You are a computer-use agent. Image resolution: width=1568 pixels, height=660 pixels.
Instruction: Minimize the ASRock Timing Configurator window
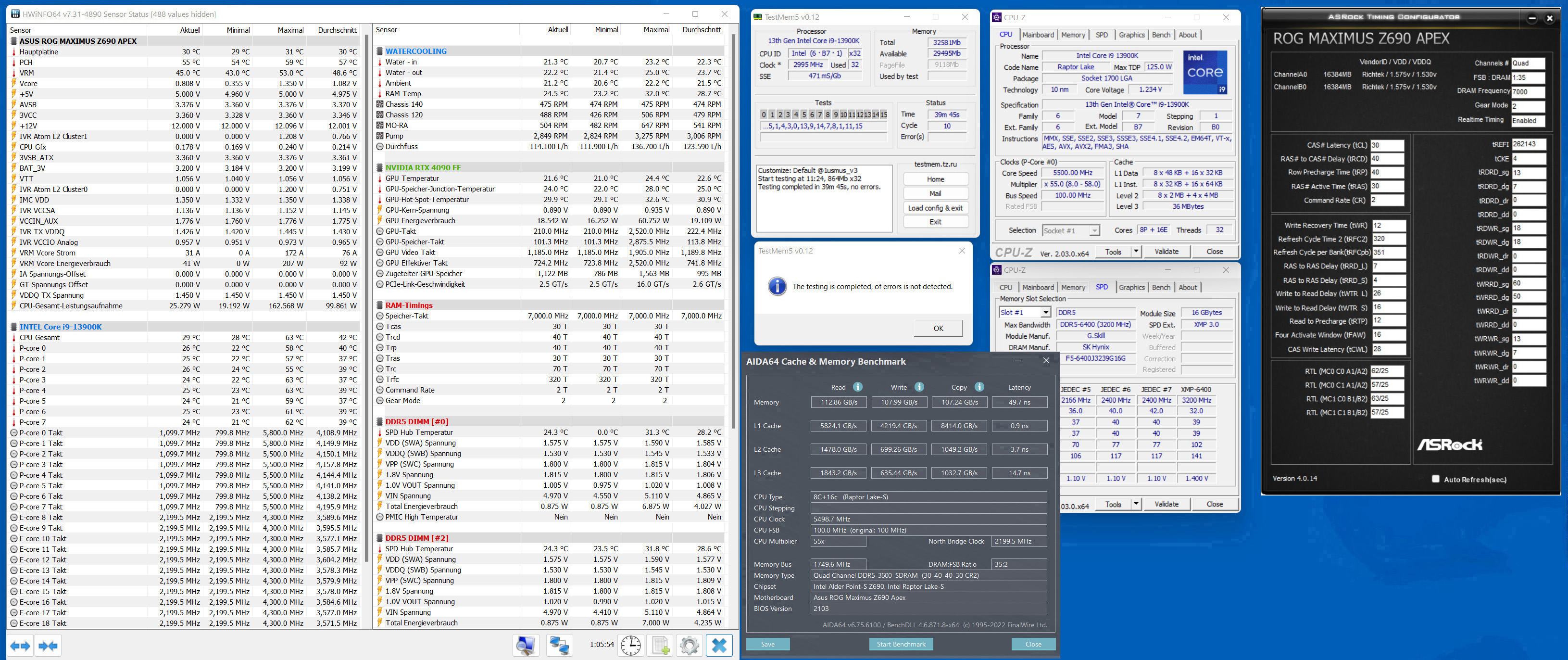(1532, 18)
